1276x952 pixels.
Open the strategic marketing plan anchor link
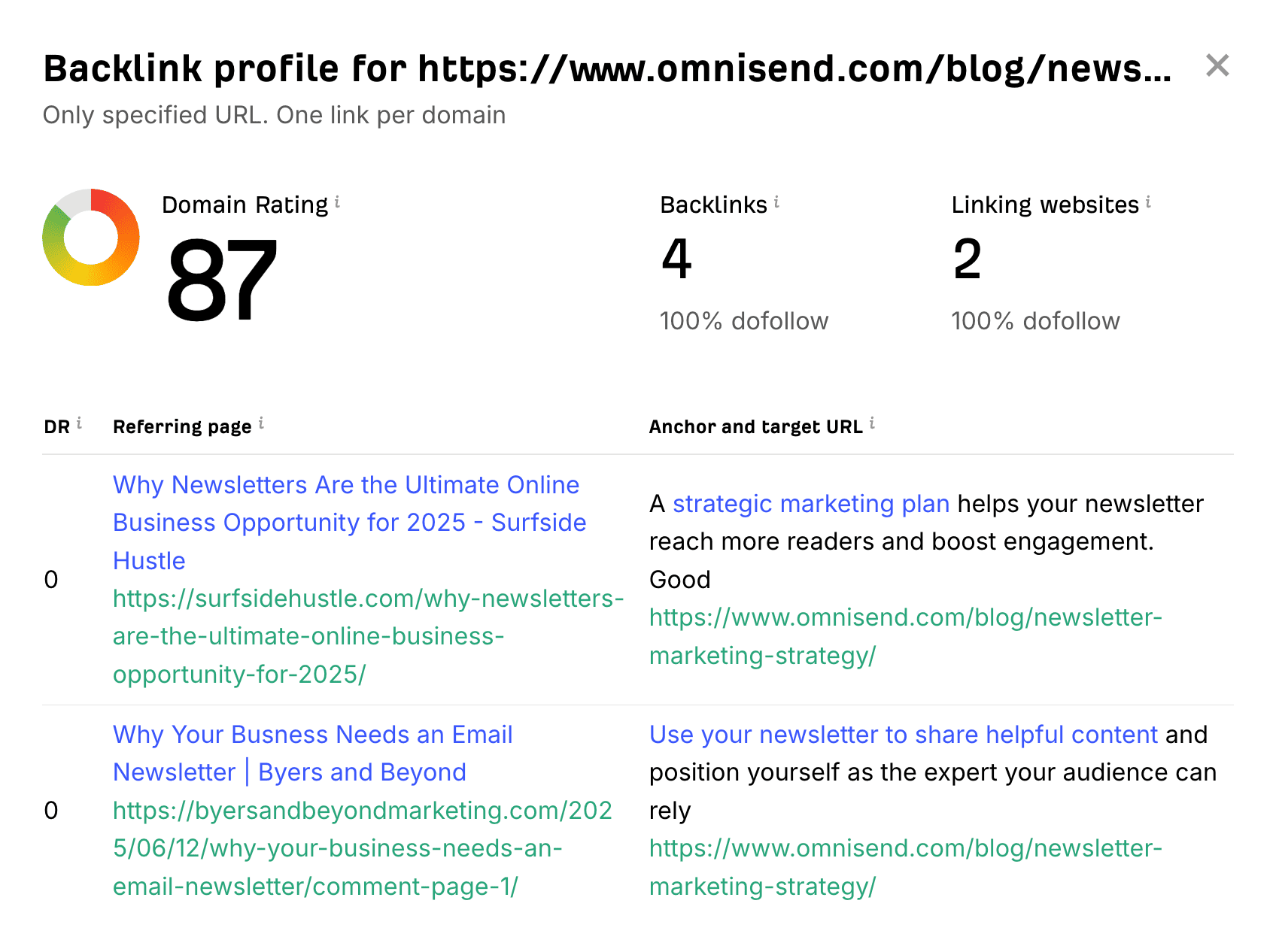click(x=810, y=504)
